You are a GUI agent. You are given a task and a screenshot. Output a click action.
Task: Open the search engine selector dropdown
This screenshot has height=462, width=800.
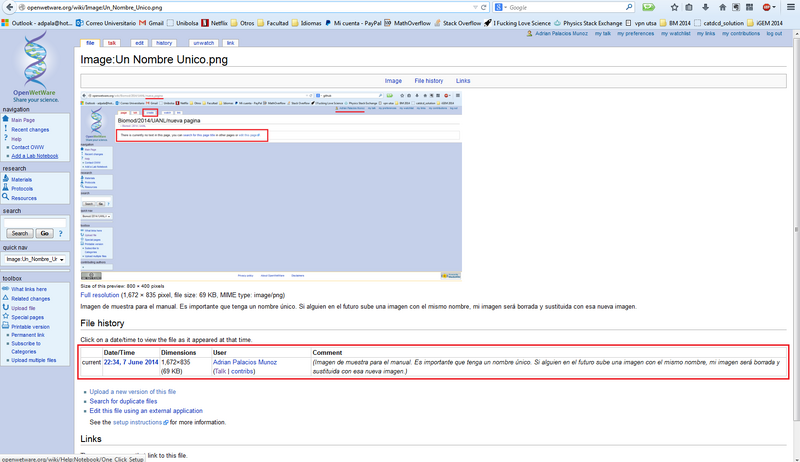(502, 7)
